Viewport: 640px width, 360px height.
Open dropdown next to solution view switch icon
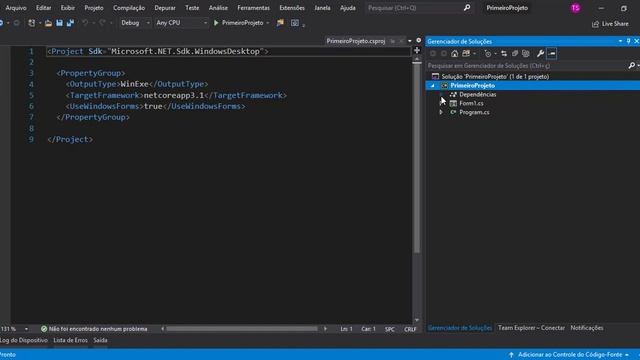[x=474, y=53]
